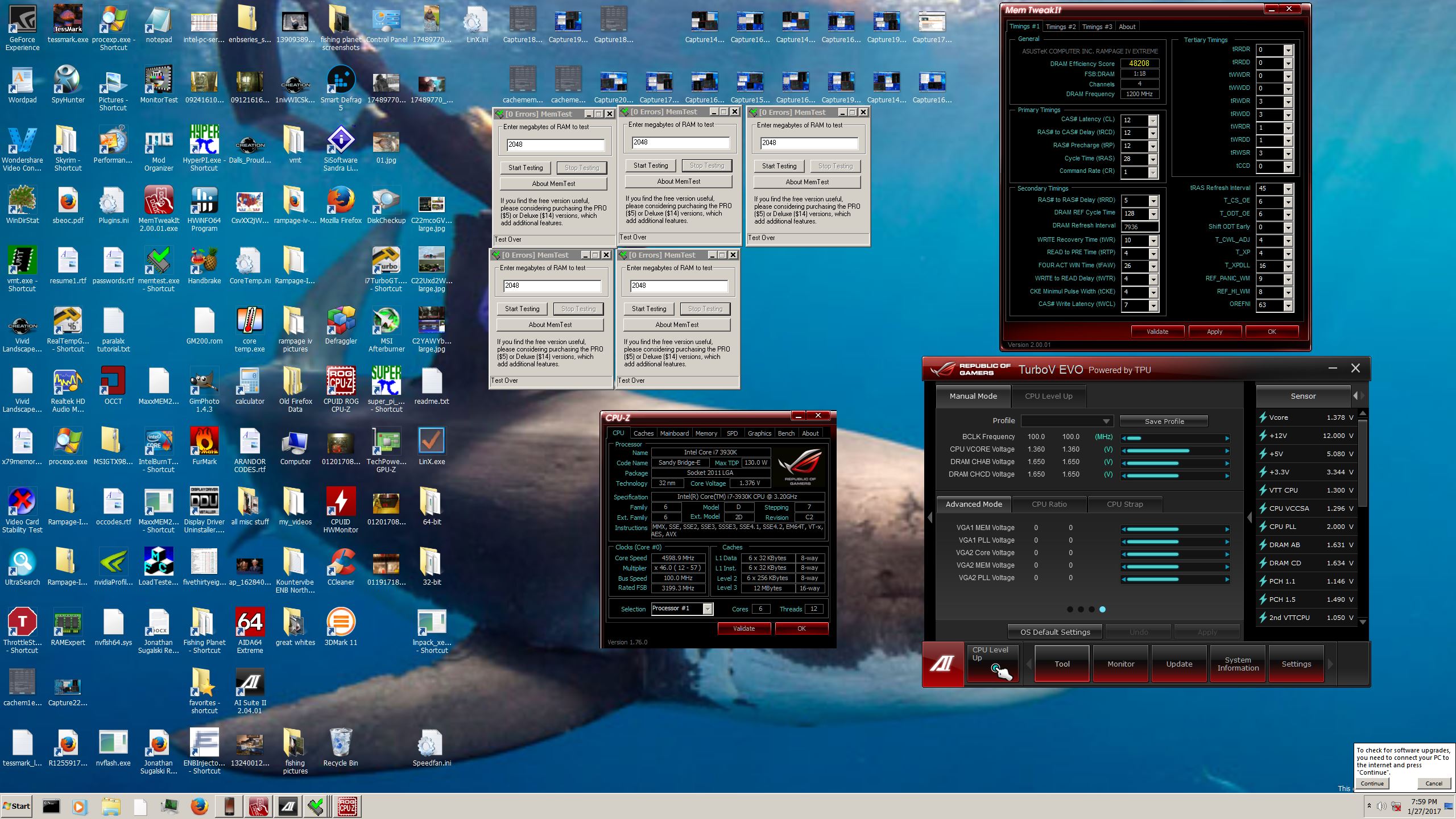The image size is (1456, 819).
Task: Expand Cycle Time (tRAS) dropdown
Action: point(1153,159)
